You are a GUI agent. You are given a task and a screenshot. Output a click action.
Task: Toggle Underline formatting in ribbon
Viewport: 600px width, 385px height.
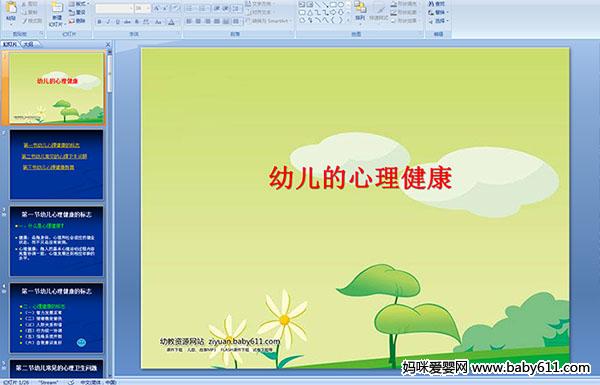(117, 22)
